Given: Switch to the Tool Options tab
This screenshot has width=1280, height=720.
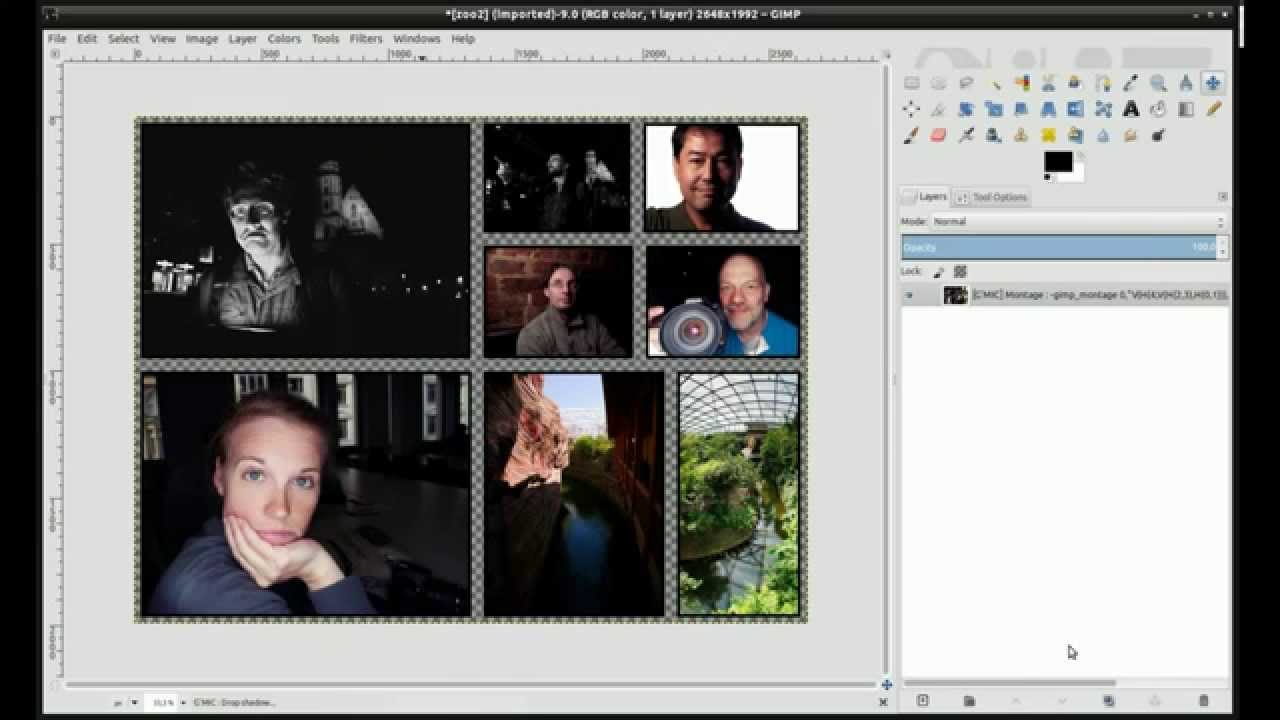Looking at the screenshot, I should (992, 197).
